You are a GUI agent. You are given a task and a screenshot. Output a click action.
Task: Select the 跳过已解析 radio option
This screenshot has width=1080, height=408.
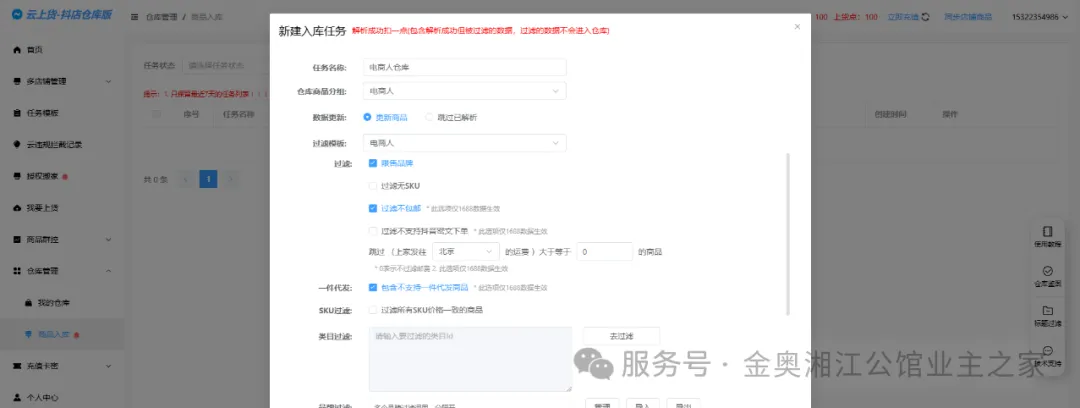click(430, 117)
